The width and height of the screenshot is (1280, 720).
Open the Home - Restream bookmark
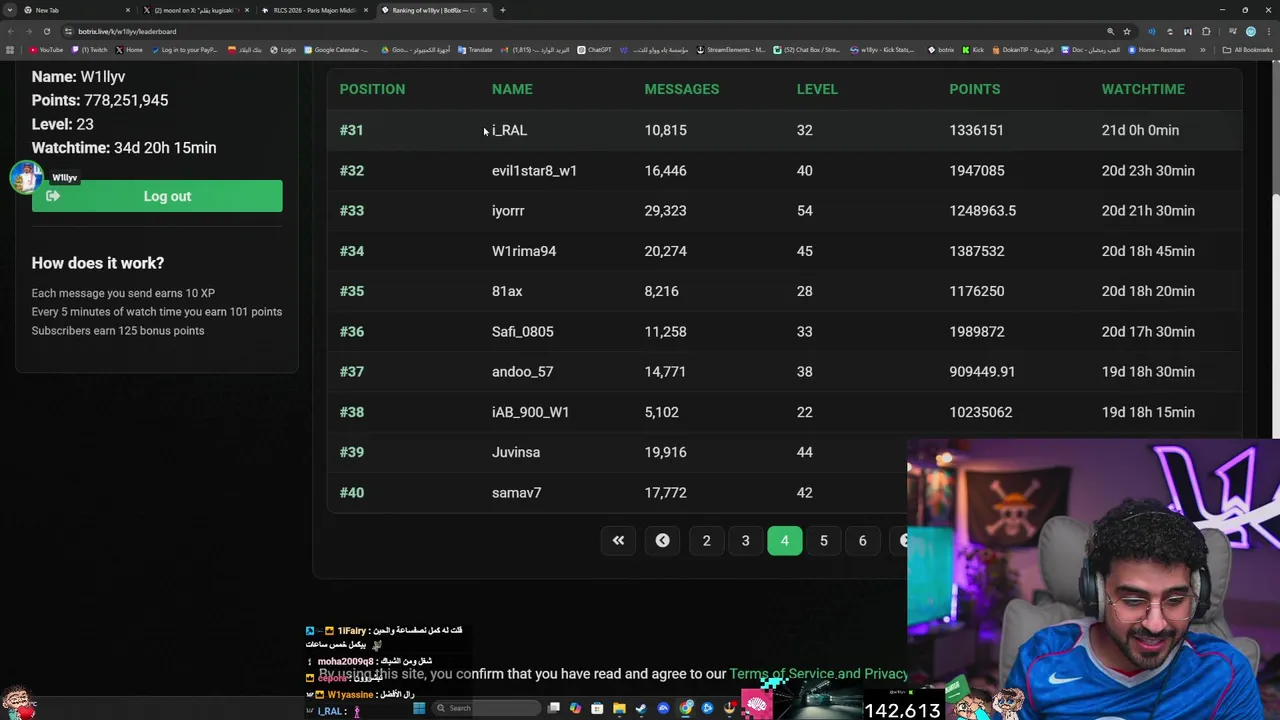click(x=1156, y=50)
